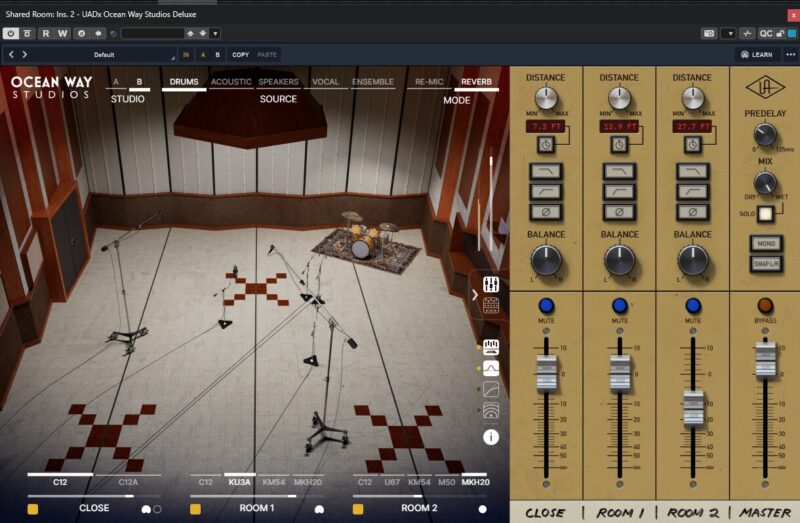Image resolution: width=800 pixels, height=523 pixels.
Task: Select U67 microphone for ROOM 2
Action: (x=392, y=482)
